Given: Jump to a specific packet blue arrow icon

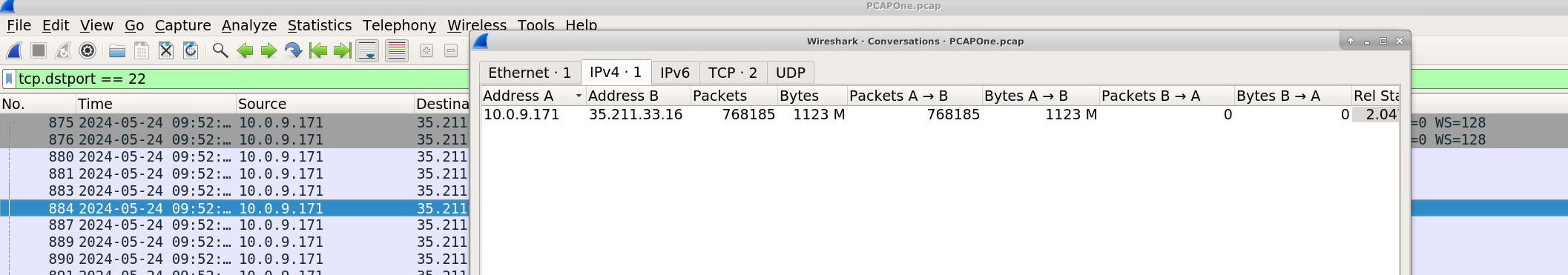Looking at the screenshot, I should pyautogui.click(x=294, y=50).
